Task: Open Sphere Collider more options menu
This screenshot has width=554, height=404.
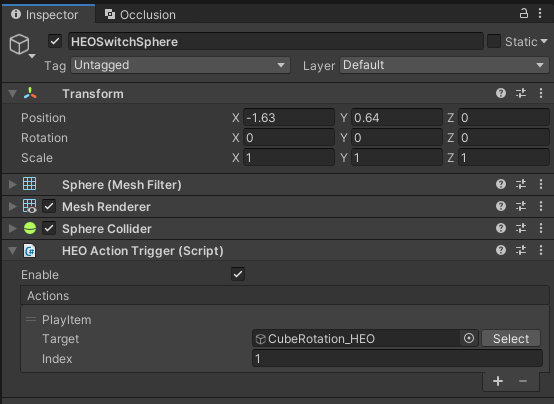Action: point(541,228)
